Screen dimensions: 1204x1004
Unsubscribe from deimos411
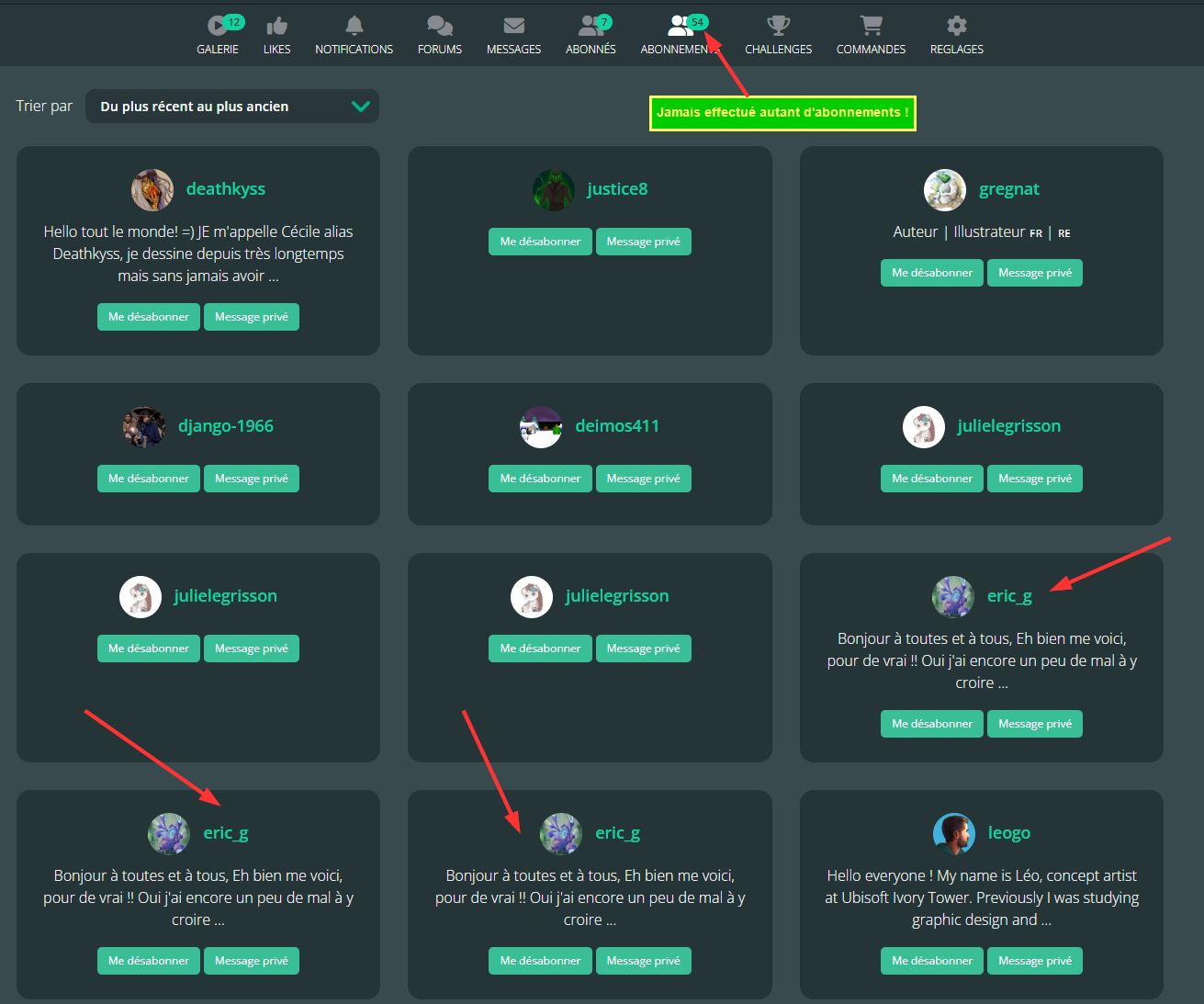(540, 479)
